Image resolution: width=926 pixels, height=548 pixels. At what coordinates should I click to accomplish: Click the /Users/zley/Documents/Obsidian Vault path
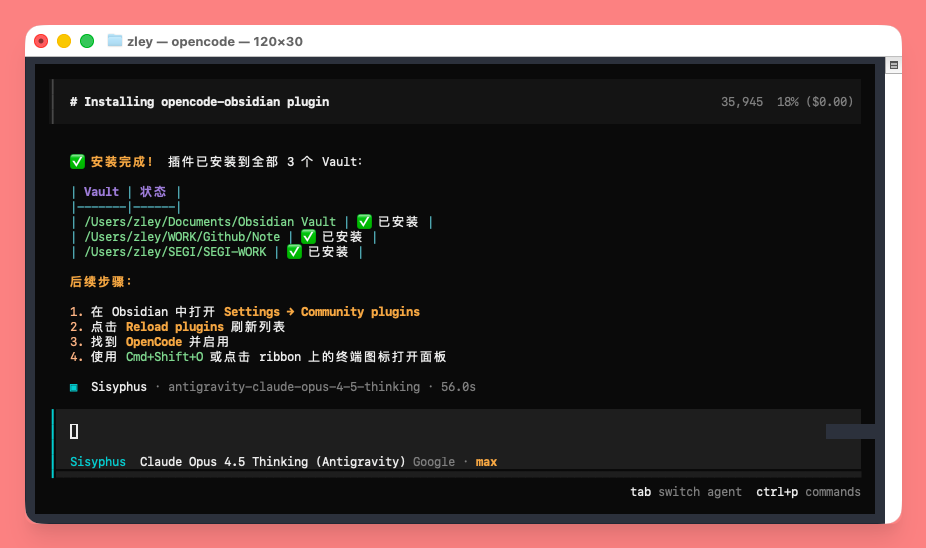pos(210,222)
